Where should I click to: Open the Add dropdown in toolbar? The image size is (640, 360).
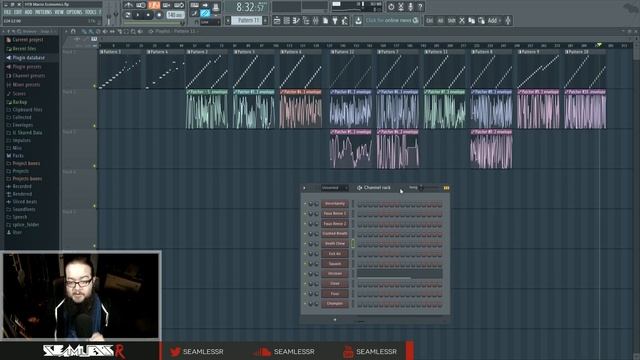coord(494,20)
